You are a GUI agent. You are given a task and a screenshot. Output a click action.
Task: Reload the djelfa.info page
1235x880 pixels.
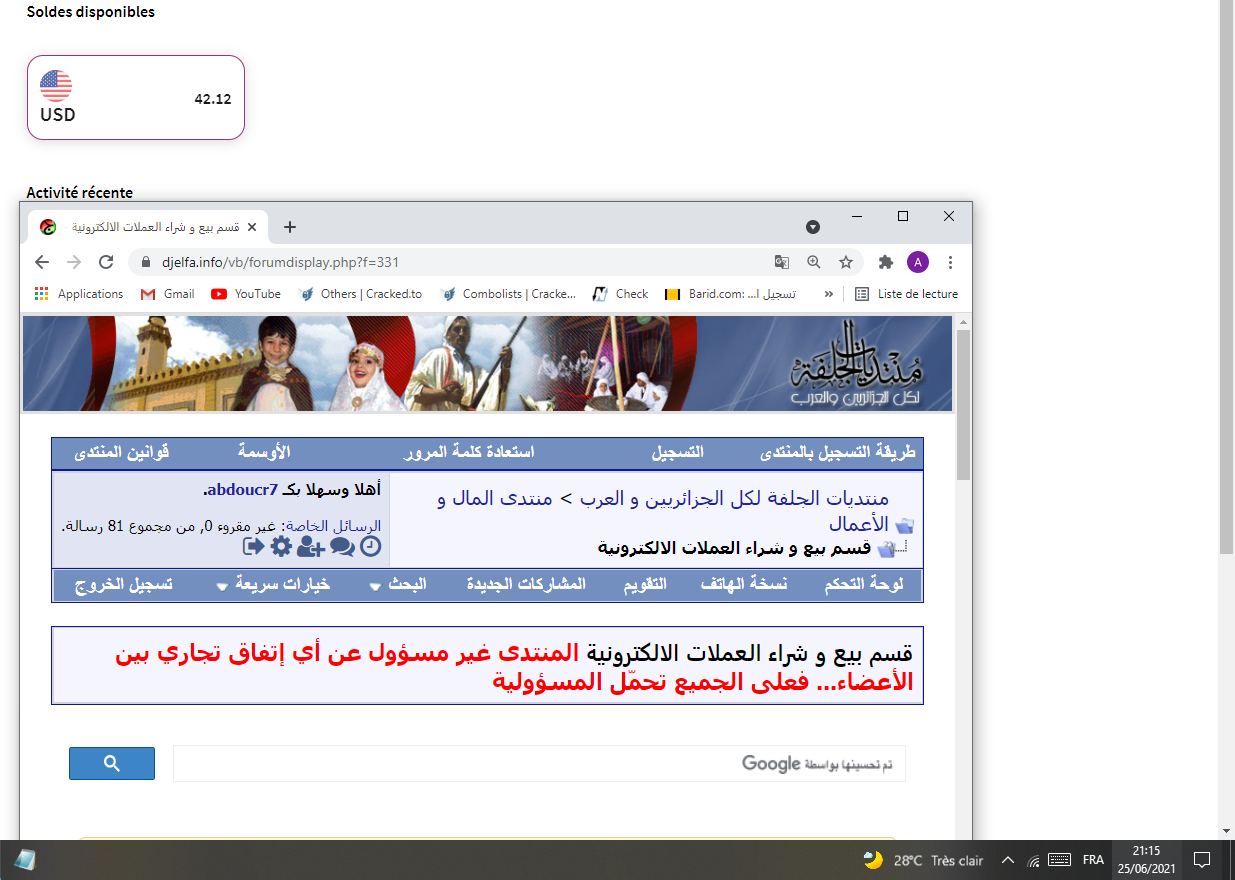click(x=106, y=262)
